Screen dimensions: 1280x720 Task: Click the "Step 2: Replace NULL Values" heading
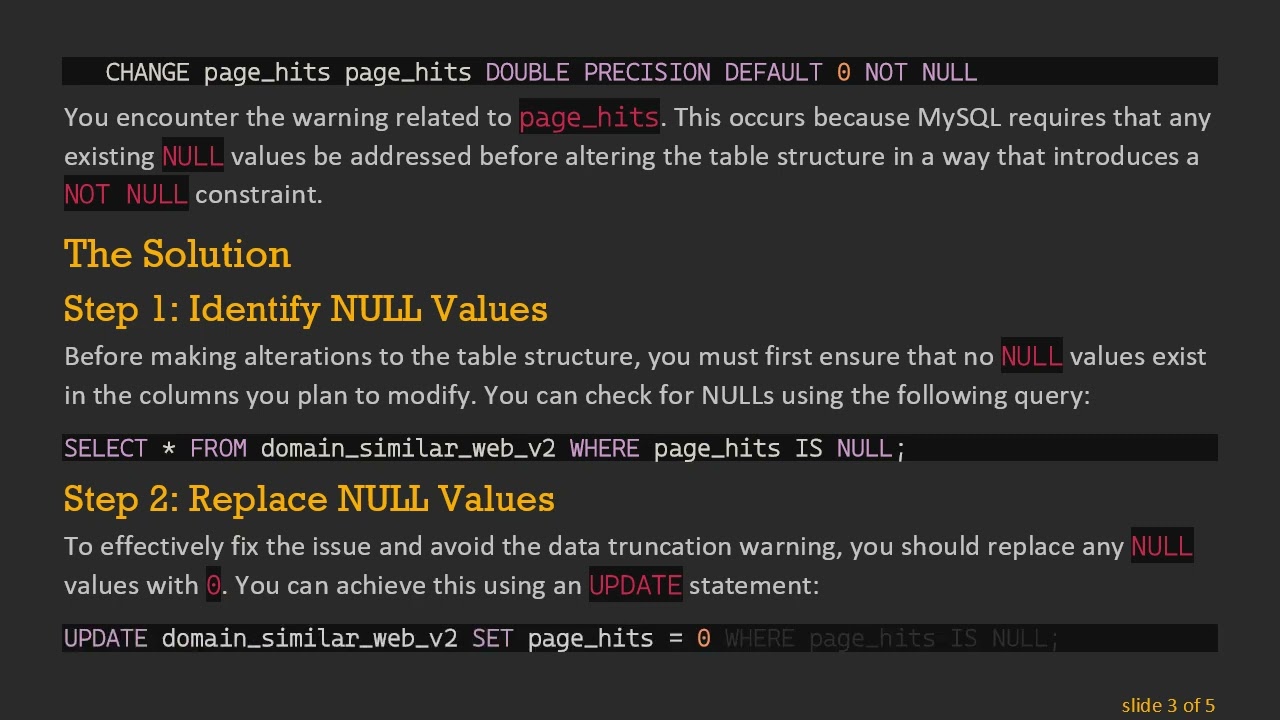[308, 499]
